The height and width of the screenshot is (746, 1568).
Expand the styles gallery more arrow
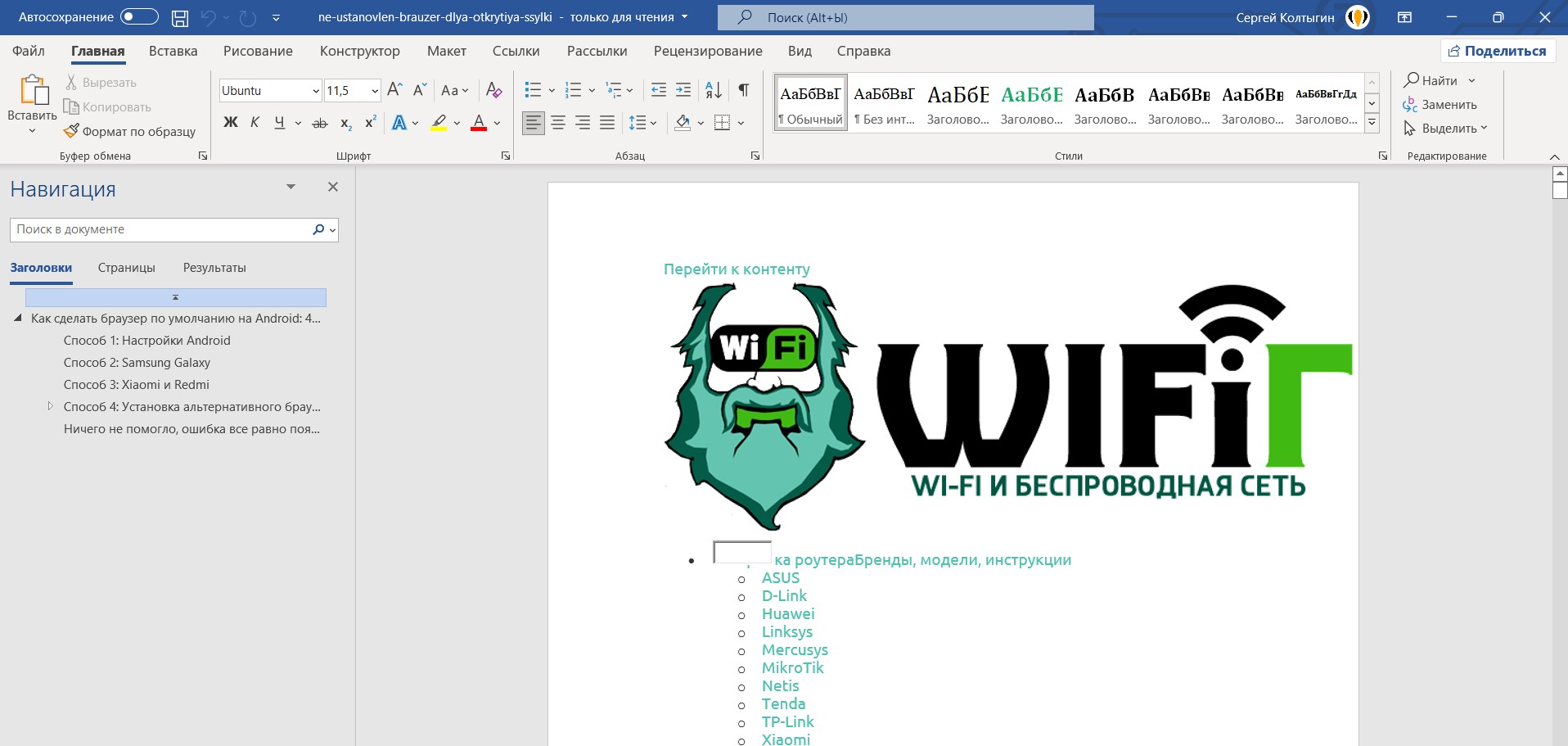pos(1372,124)
